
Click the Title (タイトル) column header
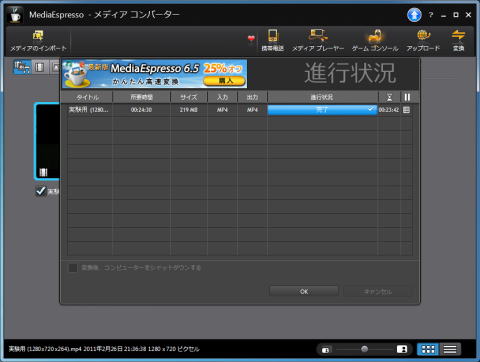click(87, 97)
